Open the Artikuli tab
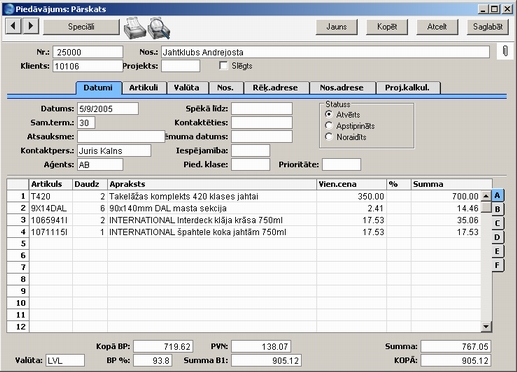This screenshot has height=372, width=517. click(x=144, y=88)
